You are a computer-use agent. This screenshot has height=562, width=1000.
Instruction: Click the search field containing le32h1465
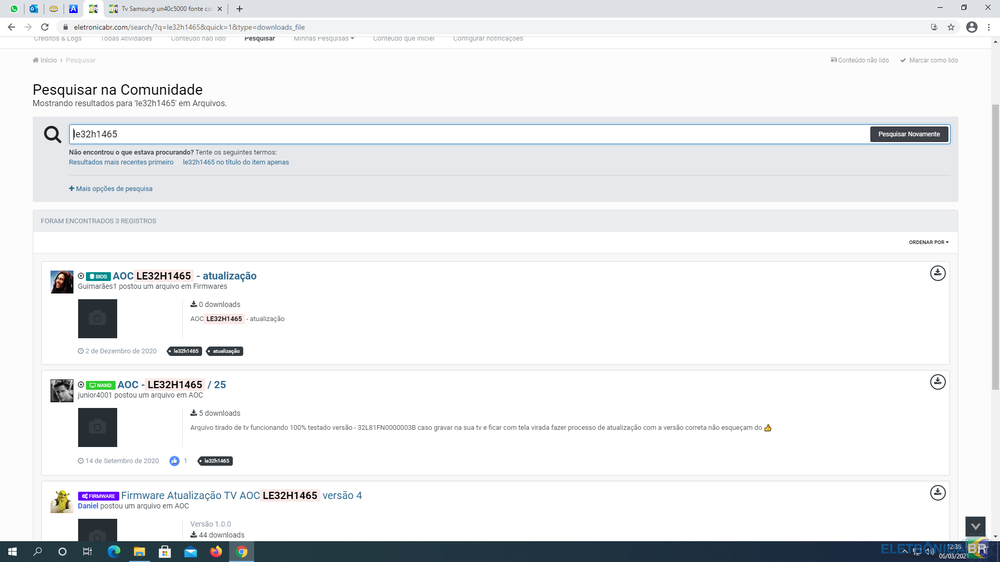[468, 134]
